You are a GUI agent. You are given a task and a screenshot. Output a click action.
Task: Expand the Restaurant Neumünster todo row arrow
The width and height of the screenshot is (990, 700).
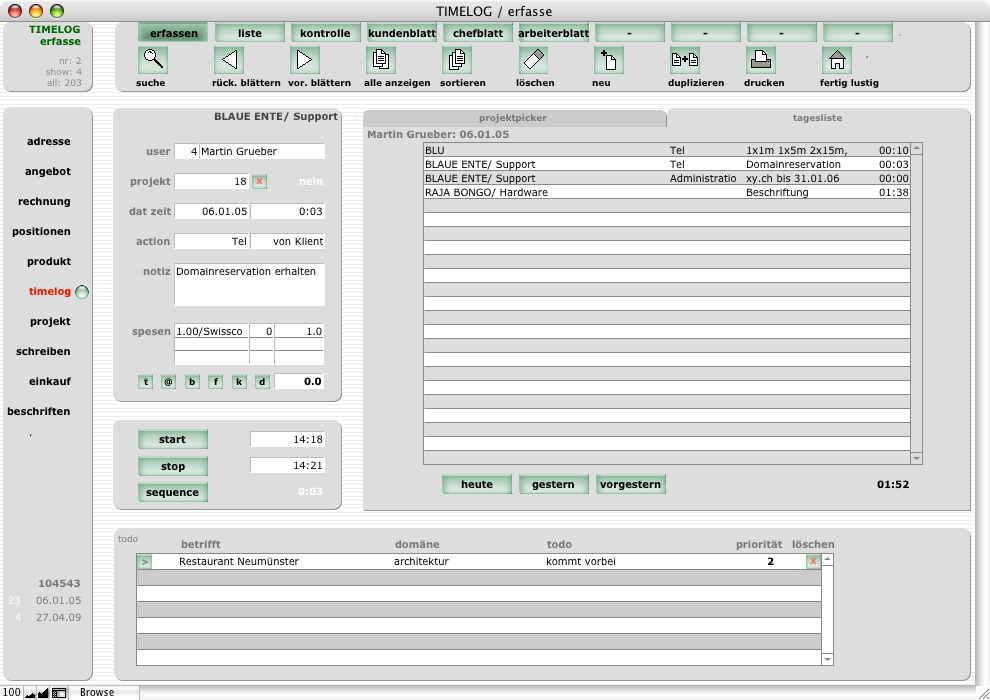coord(144,562)
